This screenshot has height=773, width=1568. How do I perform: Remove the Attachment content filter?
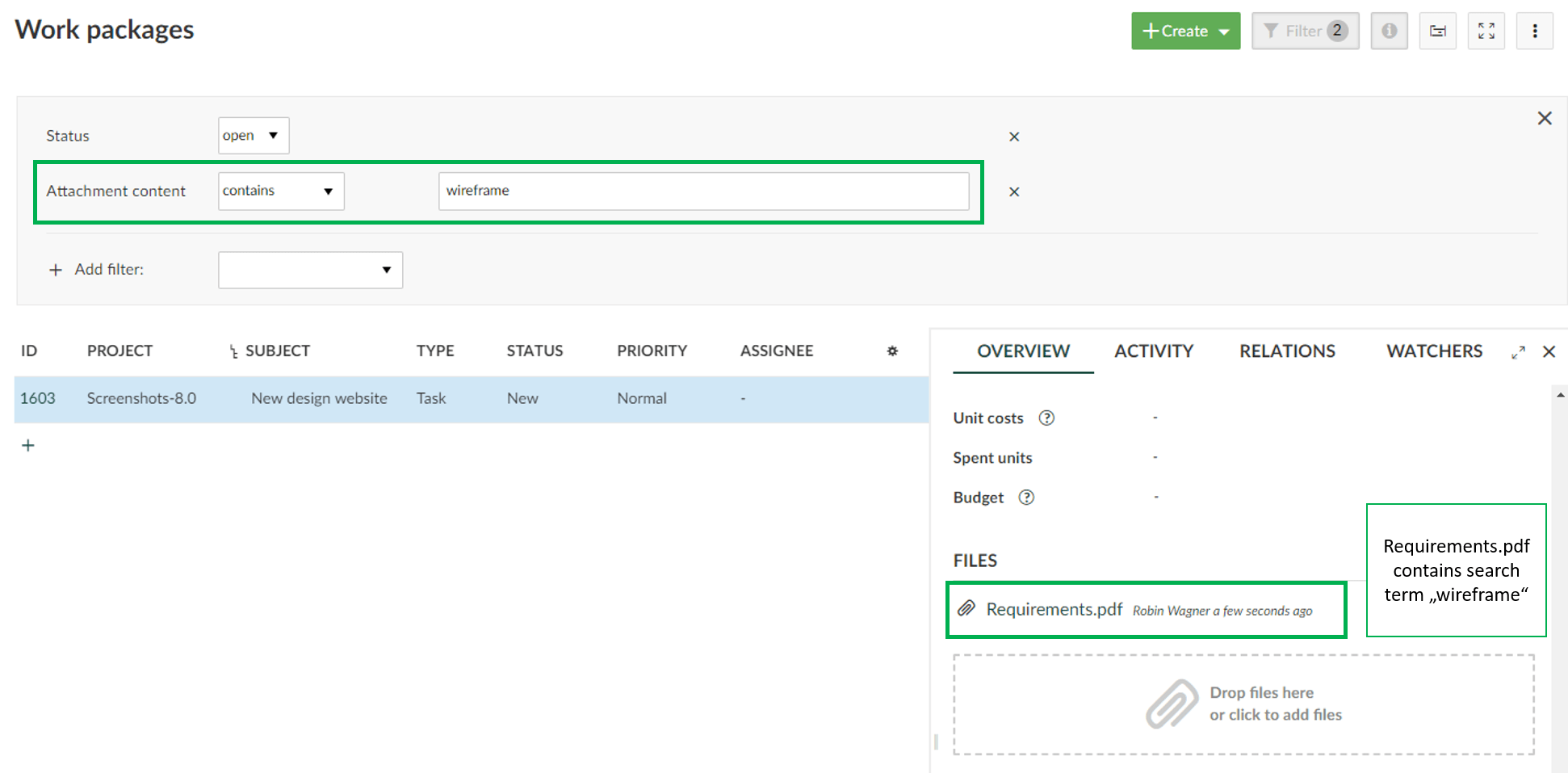click(x=1014, y=191)
